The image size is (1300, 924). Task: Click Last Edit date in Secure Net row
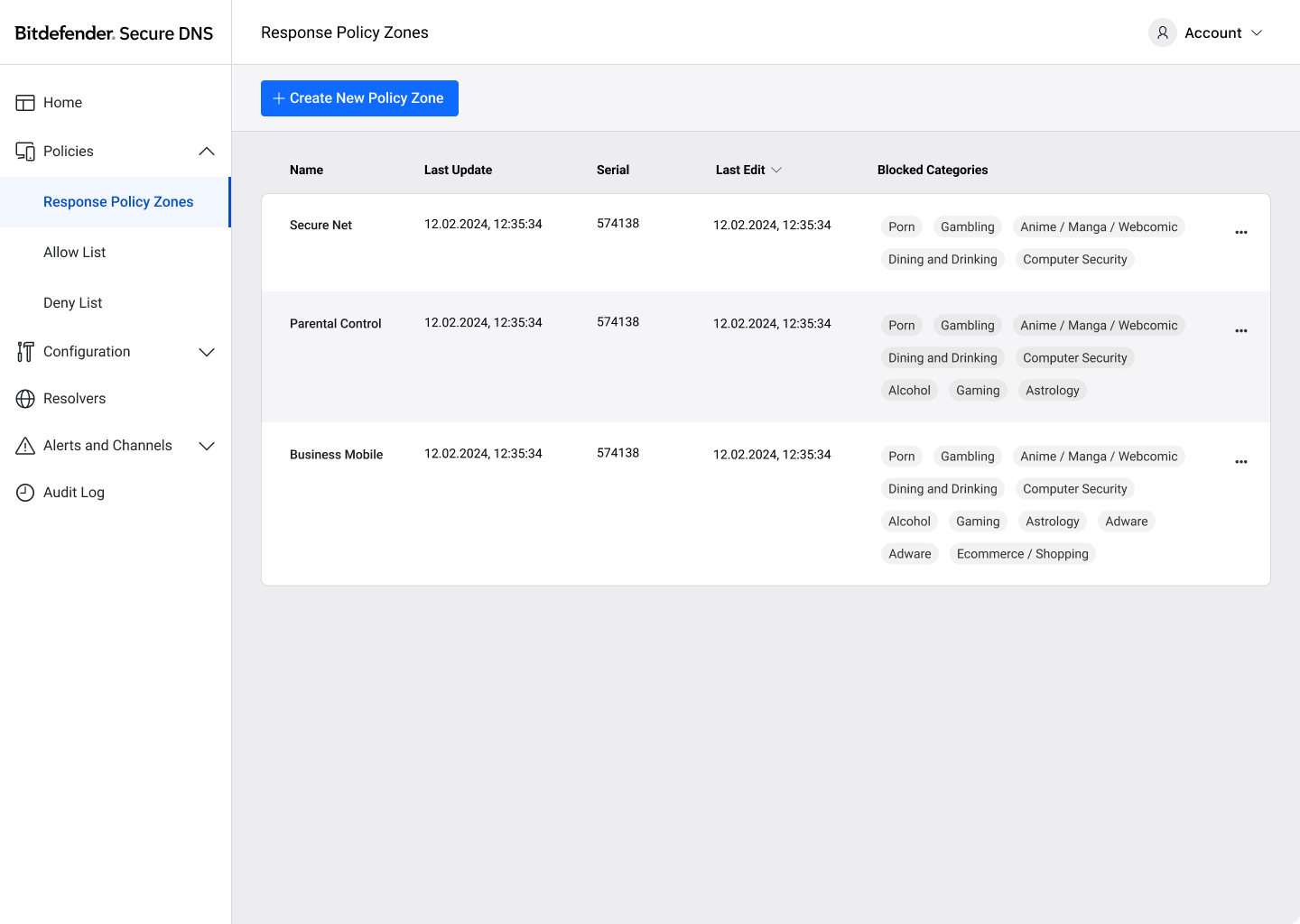[x=772, y=226]
